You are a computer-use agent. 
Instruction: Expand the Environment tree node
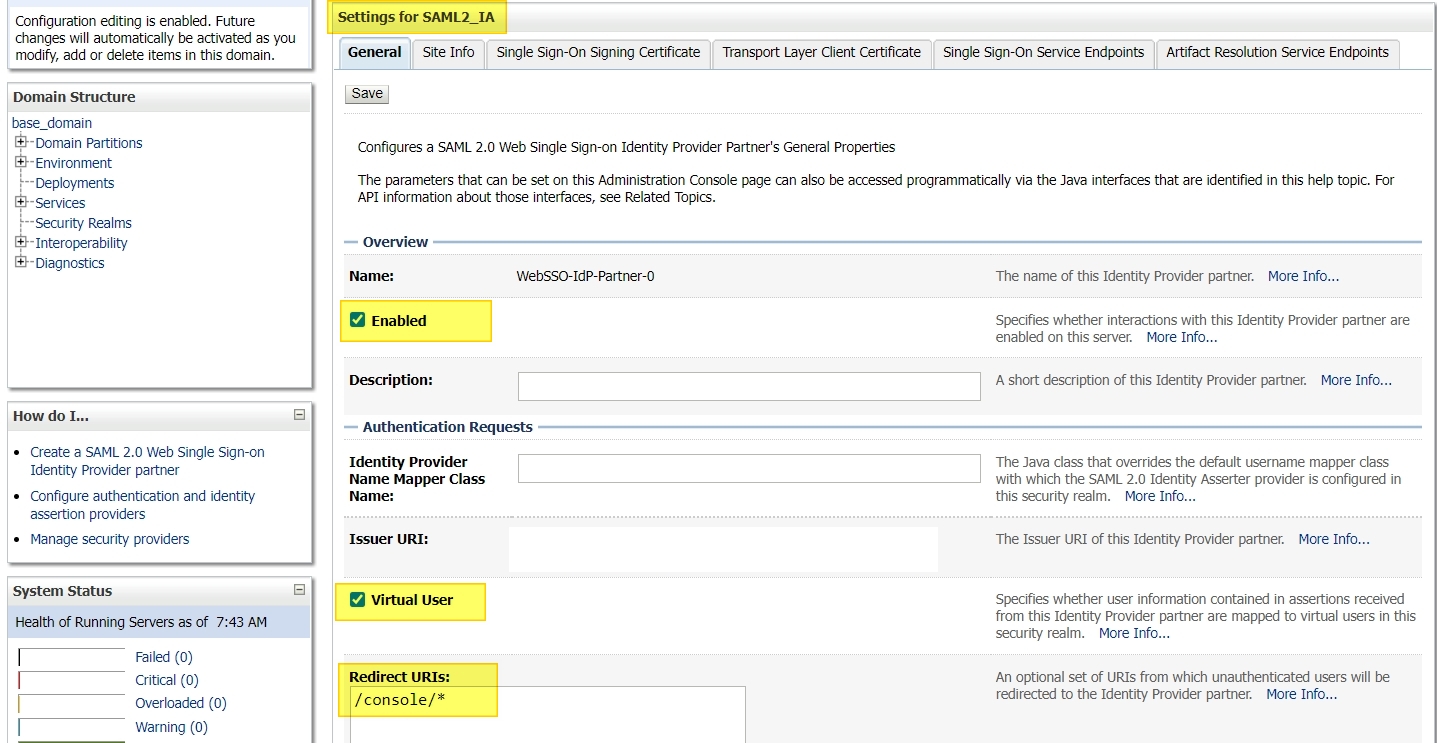coord(21,162)
